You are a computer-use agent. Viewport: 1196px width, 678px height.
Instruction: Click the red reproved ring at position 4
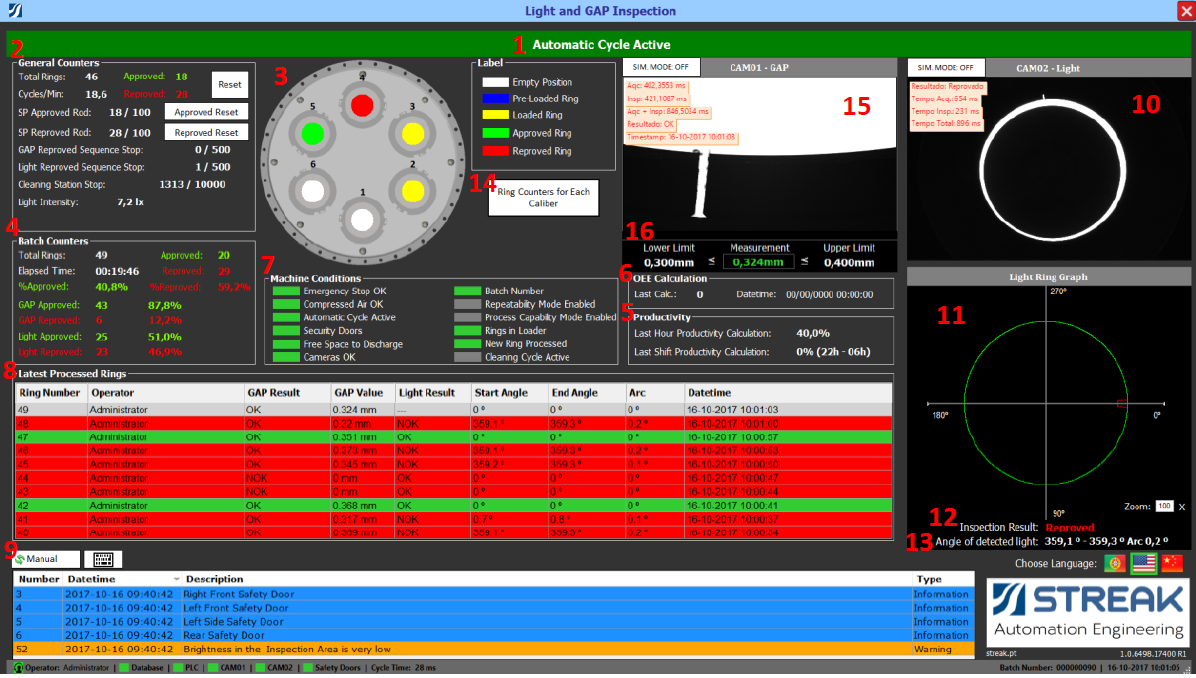click(x=362, y=105)
